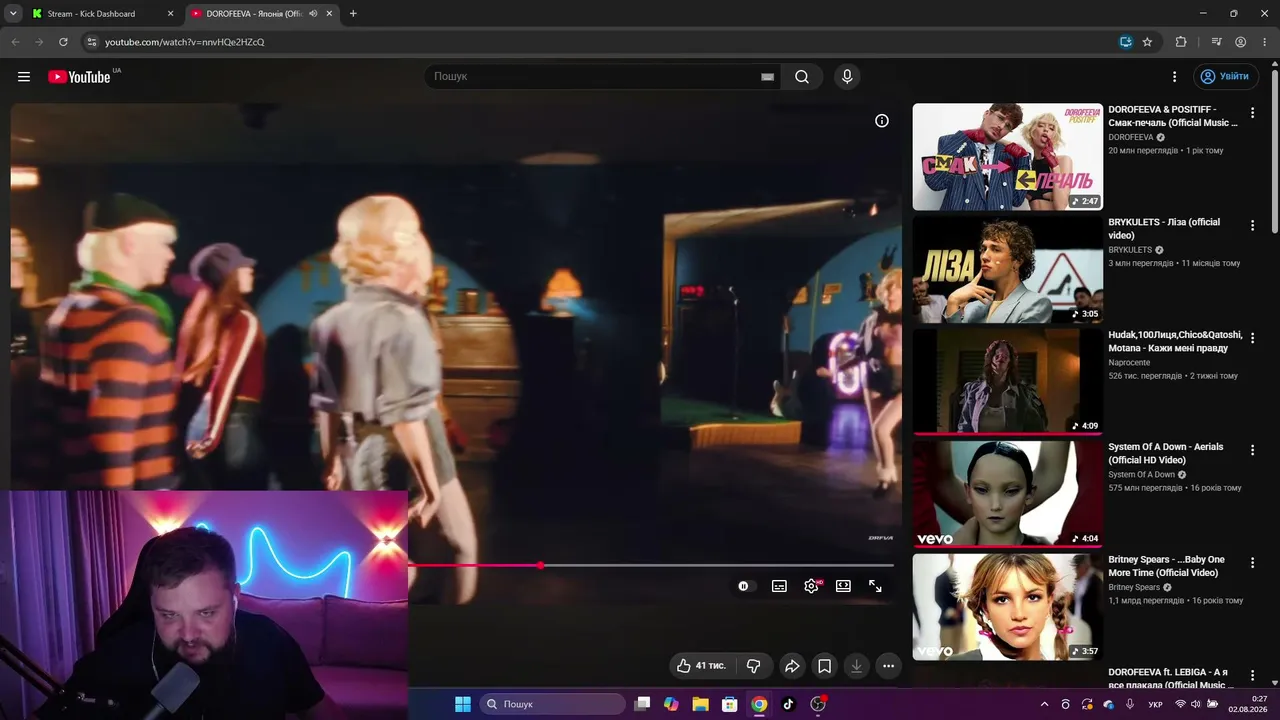Open options for BRYKULETS Ліза video
The image size is (1280, 720).
[x=1252, y=225]
